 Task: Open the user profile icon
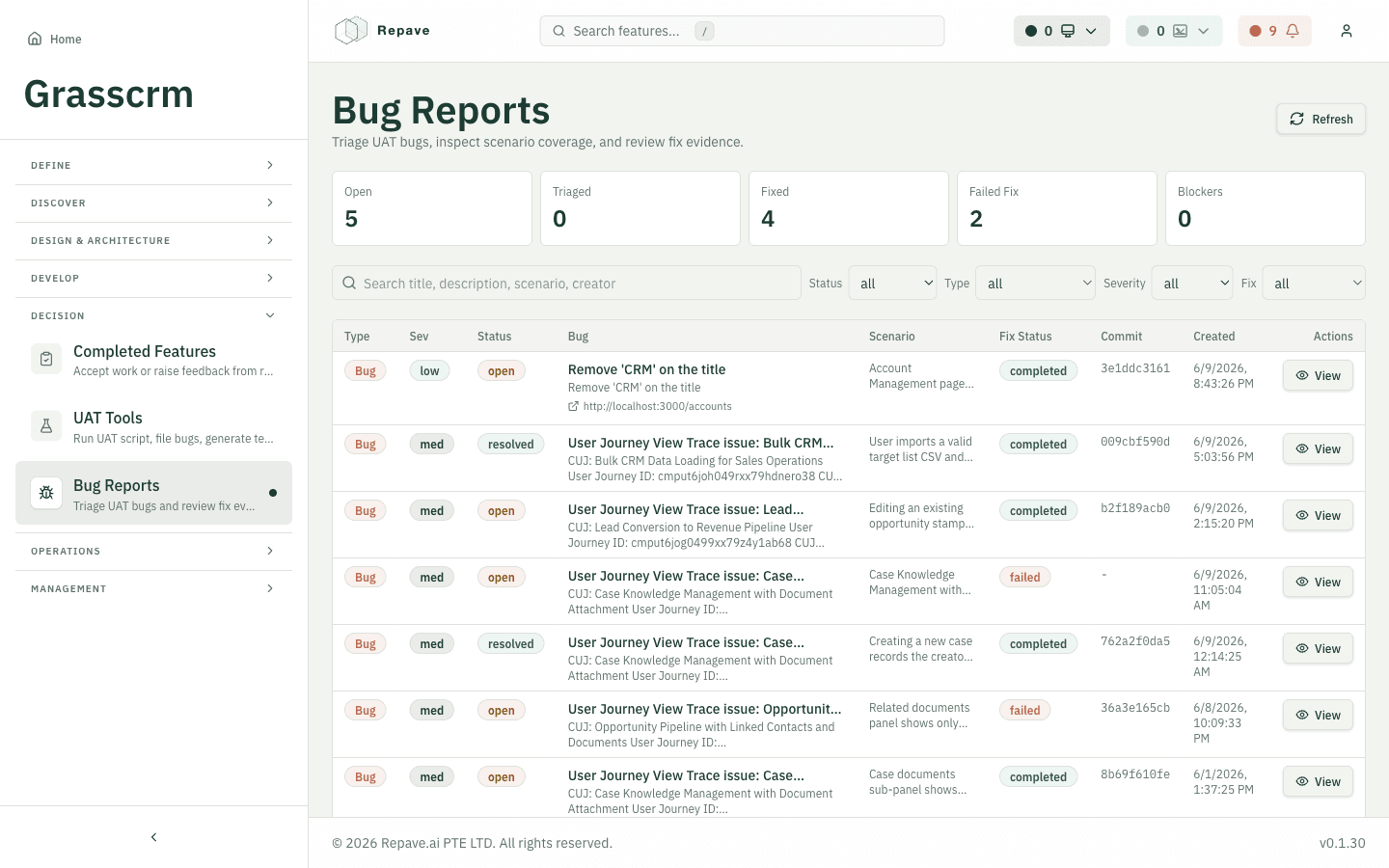click(x=1347, y=31)
